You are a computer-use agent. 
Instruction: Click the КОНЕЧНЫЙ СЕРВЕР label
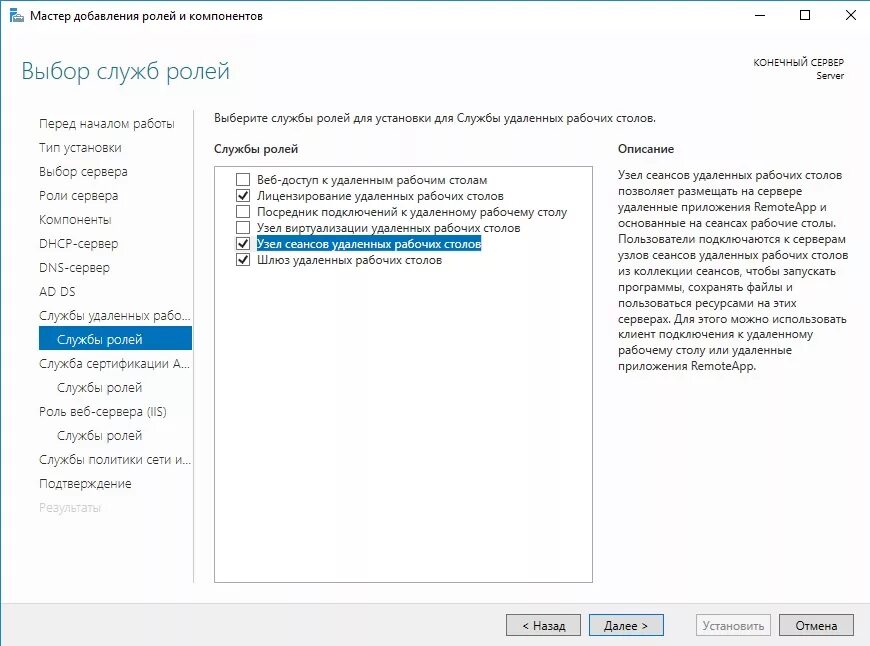(x=798, y=62)
